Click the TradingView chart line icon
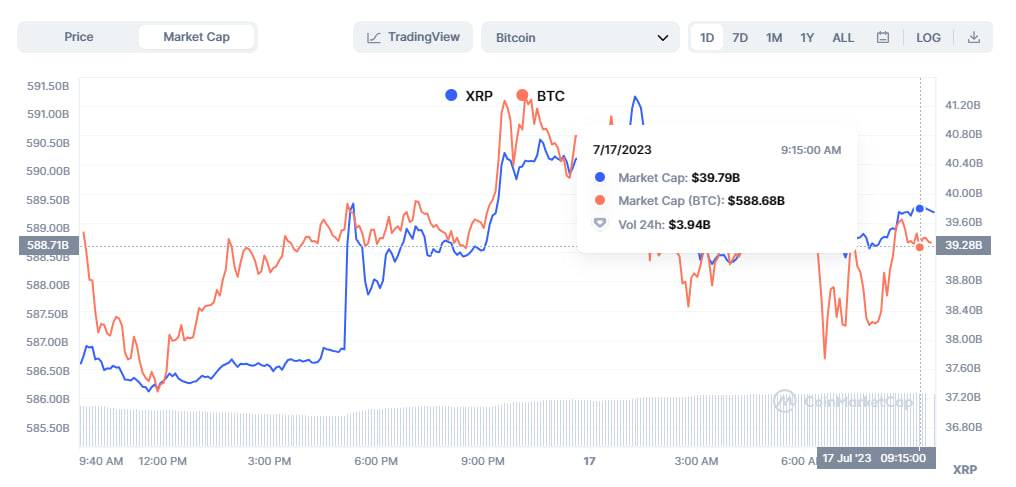1016x487 pixels. [x=374, y=38]
